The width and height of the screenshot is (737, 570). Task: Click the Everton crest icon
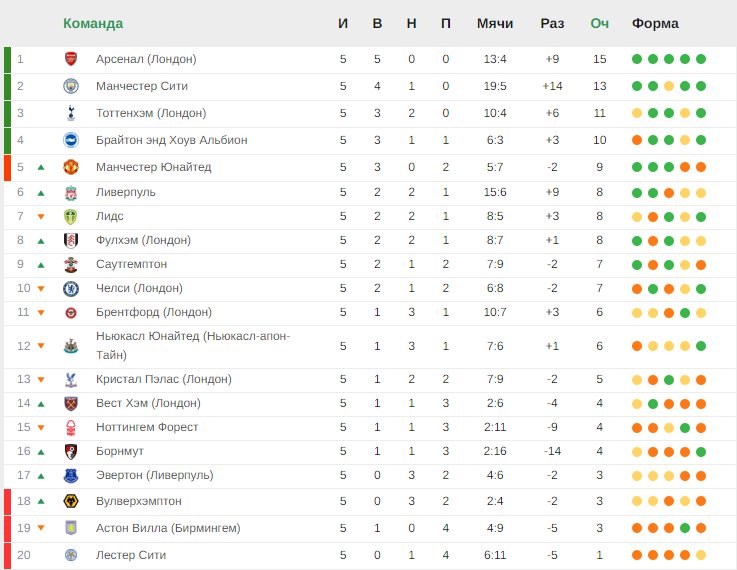[x=71, y=476]
